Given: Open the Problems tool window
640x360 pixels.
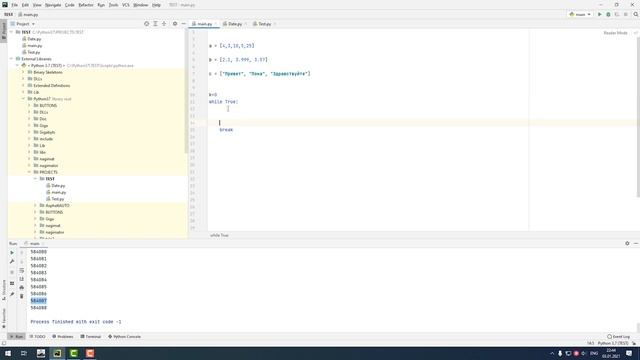Looking at the screenshot, I should coord(63,337).
